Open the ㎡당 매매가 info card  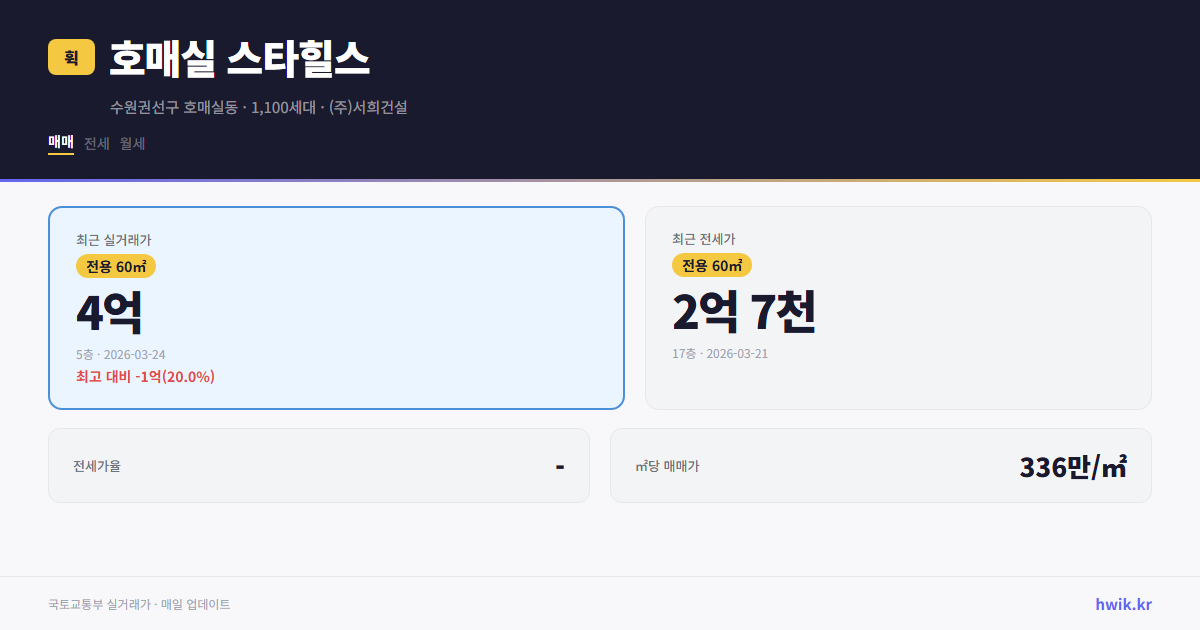click(x=880, y=465)
